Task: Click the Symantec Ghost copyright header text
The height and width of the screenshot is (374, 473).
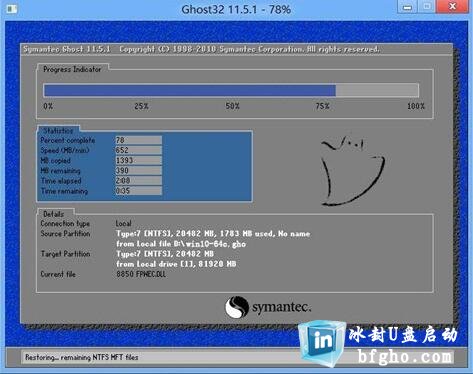Action: click(x=201, y=49)
